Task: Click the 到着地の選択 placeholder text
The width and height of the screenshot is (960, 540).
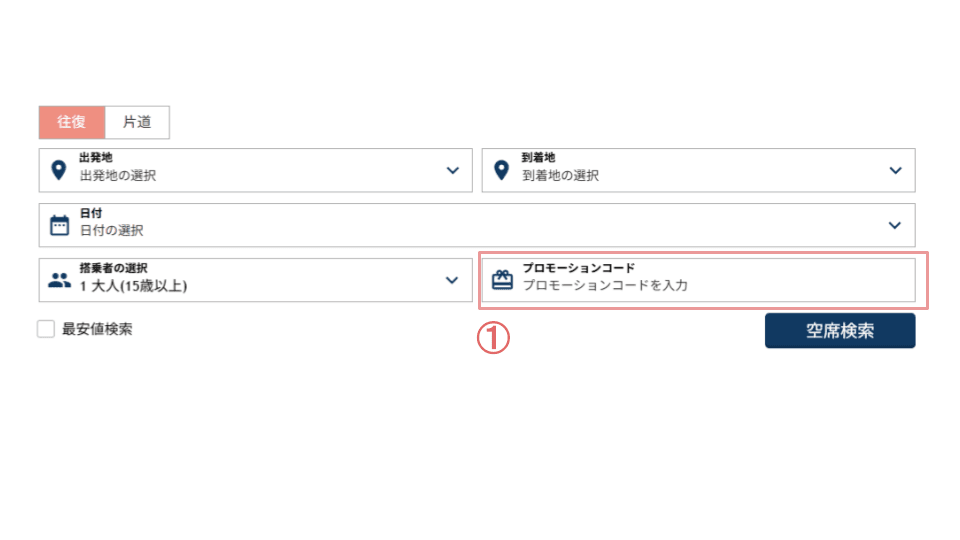Action: click(x=561, y=176)
